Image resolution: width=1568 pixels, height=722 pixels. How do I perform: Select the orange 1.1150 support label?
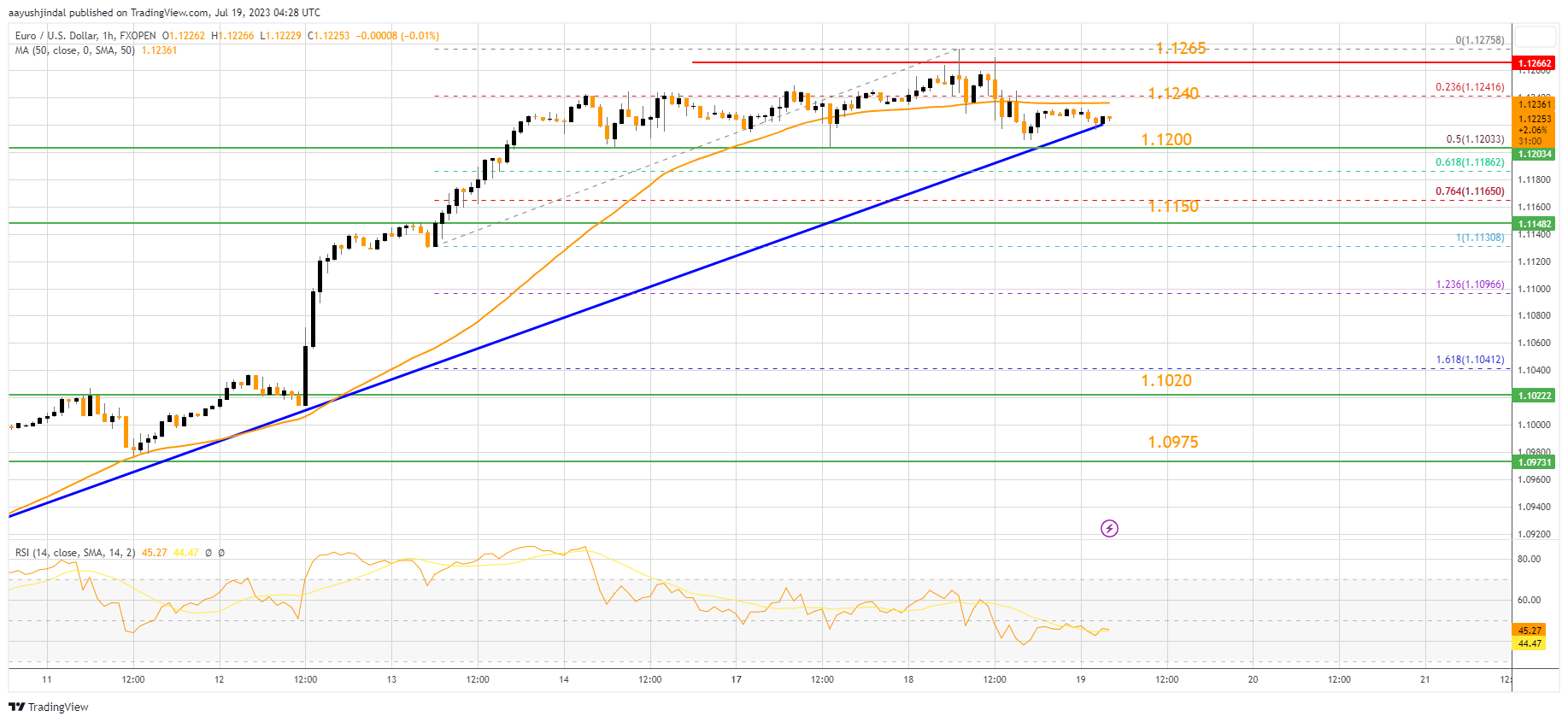(x=1173, y=206)
